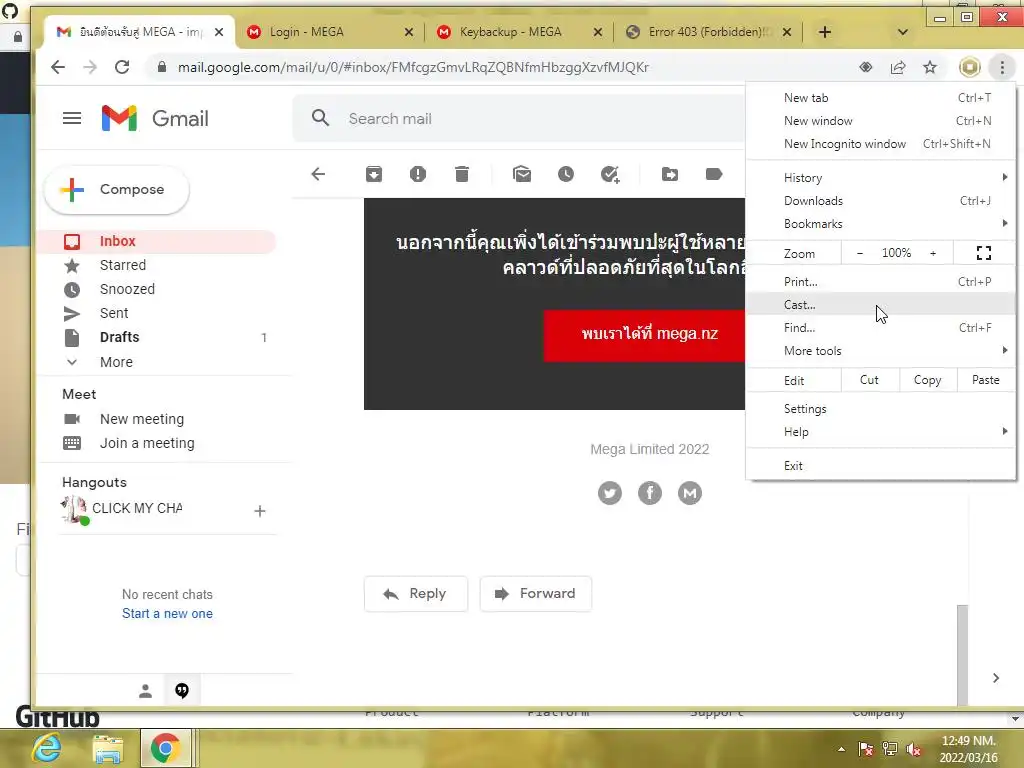Image resolution: width=1024 pixels, height=768 pixels.
Task: Open MEGA icon in email footer
Action: coord(690,493)
